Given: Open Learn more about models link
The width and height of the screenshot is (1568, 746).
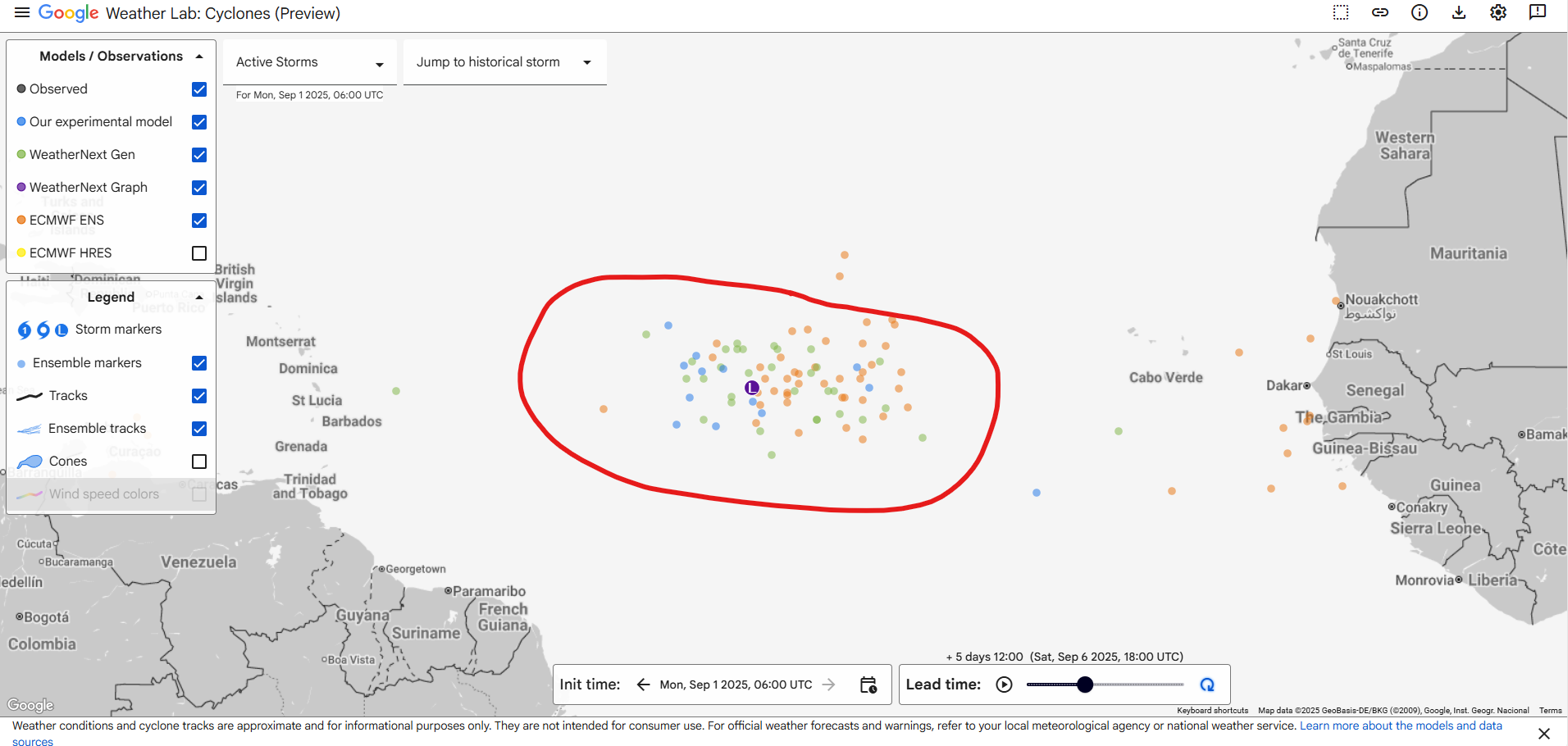Looking at the screenshot, I should [1401, 726].
